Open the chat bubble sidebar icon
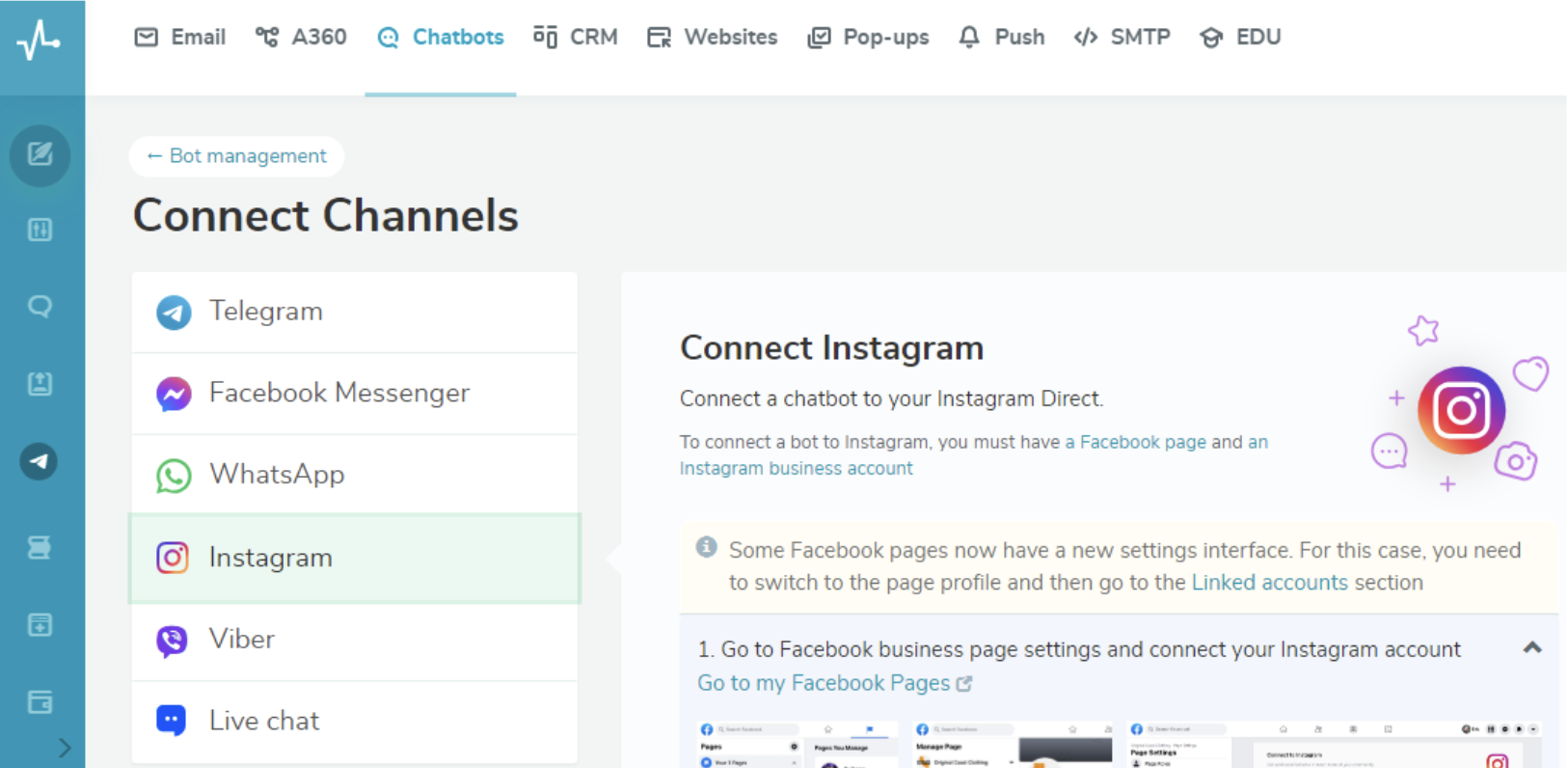Viewport: 1568px width, 768px height. tap(40, 306)
